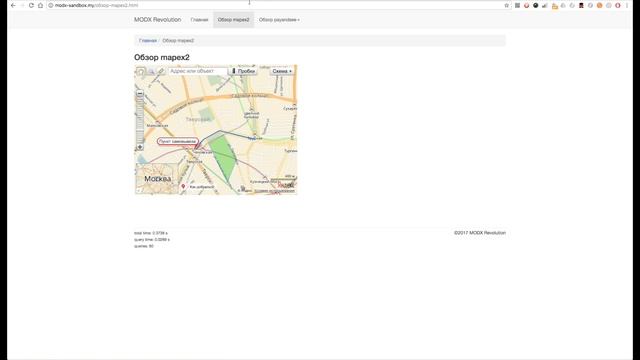Open the red map placemark label
This screenshot has width=640, height=360.
click(178, 141)
